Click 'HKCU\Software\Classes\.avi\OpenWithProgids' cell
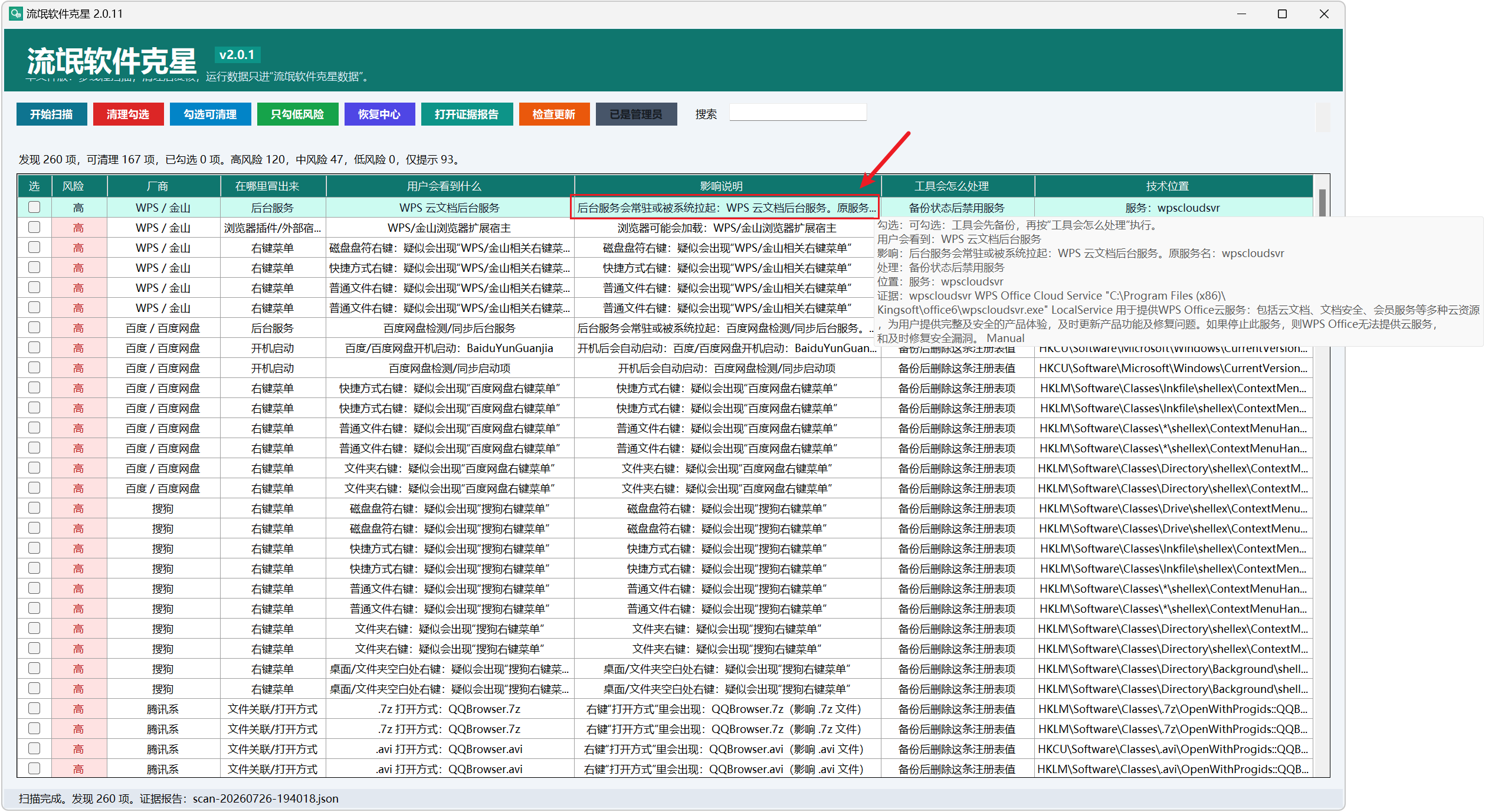Image resolution: width=1485 pixels, height=812 pixels. coord(1173,749)
